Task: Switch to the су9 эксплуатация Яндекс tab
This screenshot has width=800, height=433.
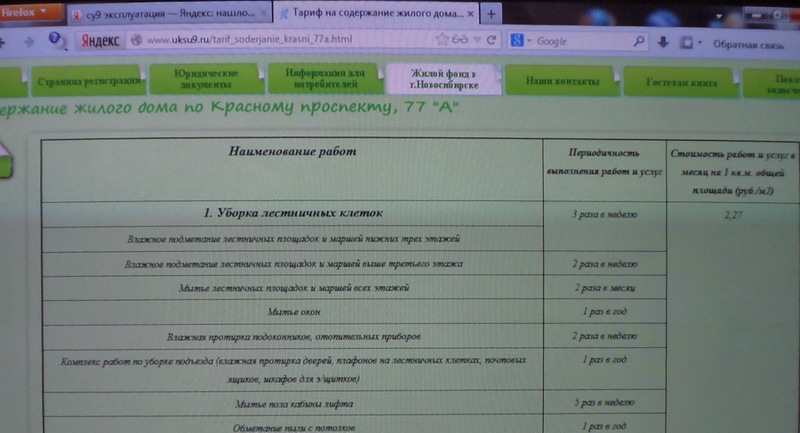Action: pyautogui.click(x=169, y=14)
